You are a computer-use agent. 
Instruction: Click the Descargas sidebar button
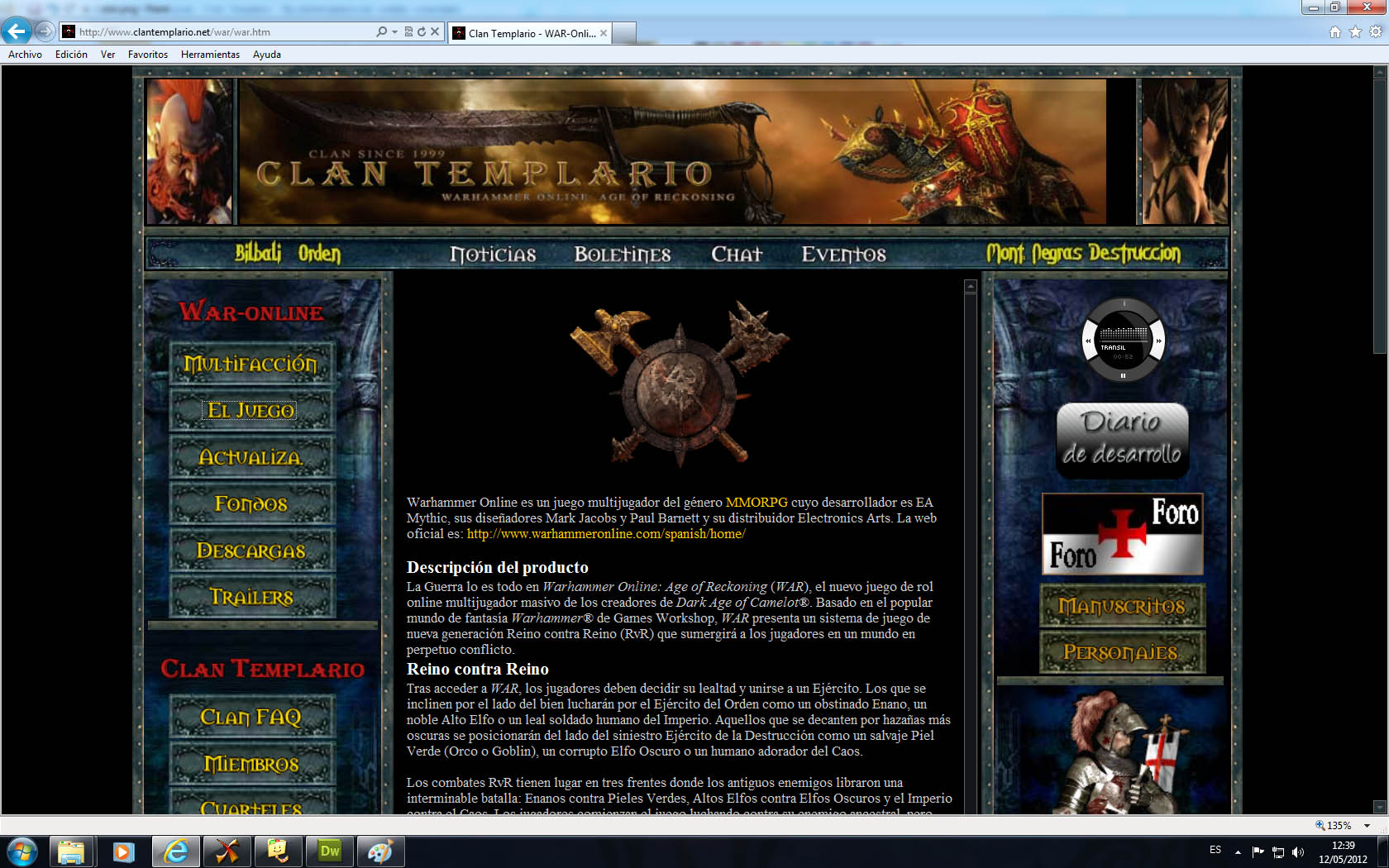click(251, 551)
